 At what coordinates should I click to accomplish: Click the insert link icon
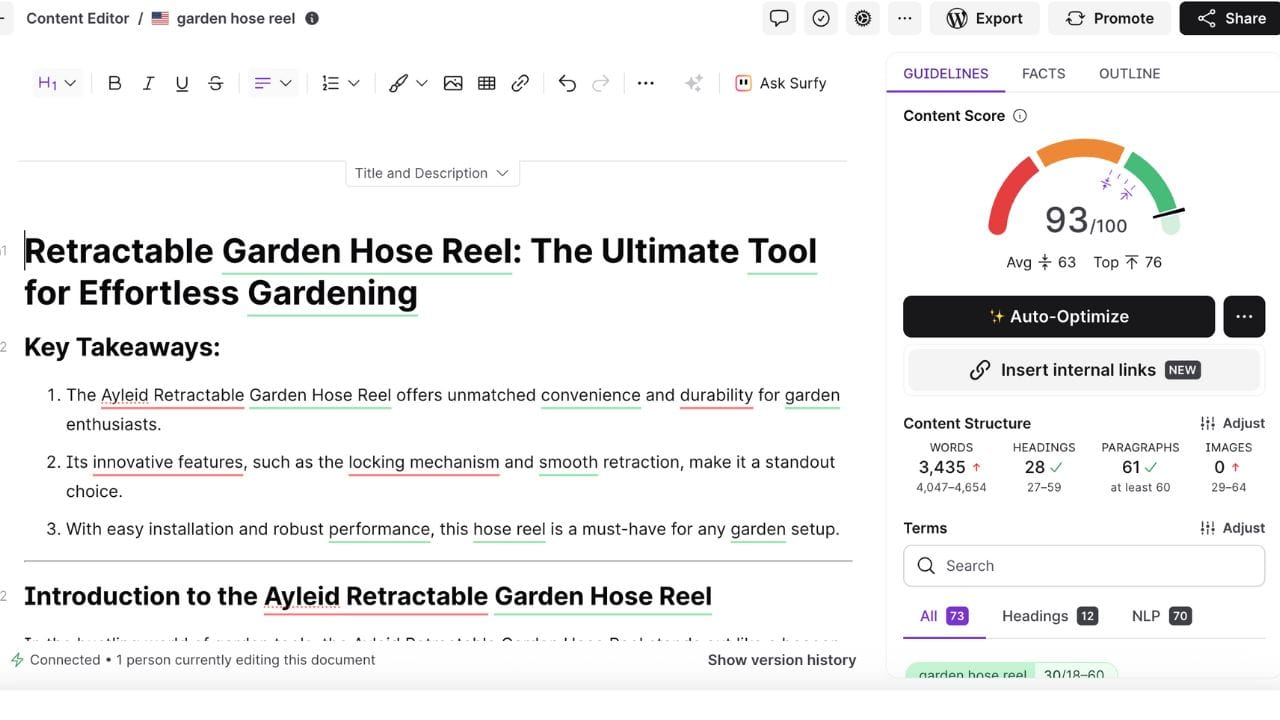pyautogui.click(x=520, y=83)
